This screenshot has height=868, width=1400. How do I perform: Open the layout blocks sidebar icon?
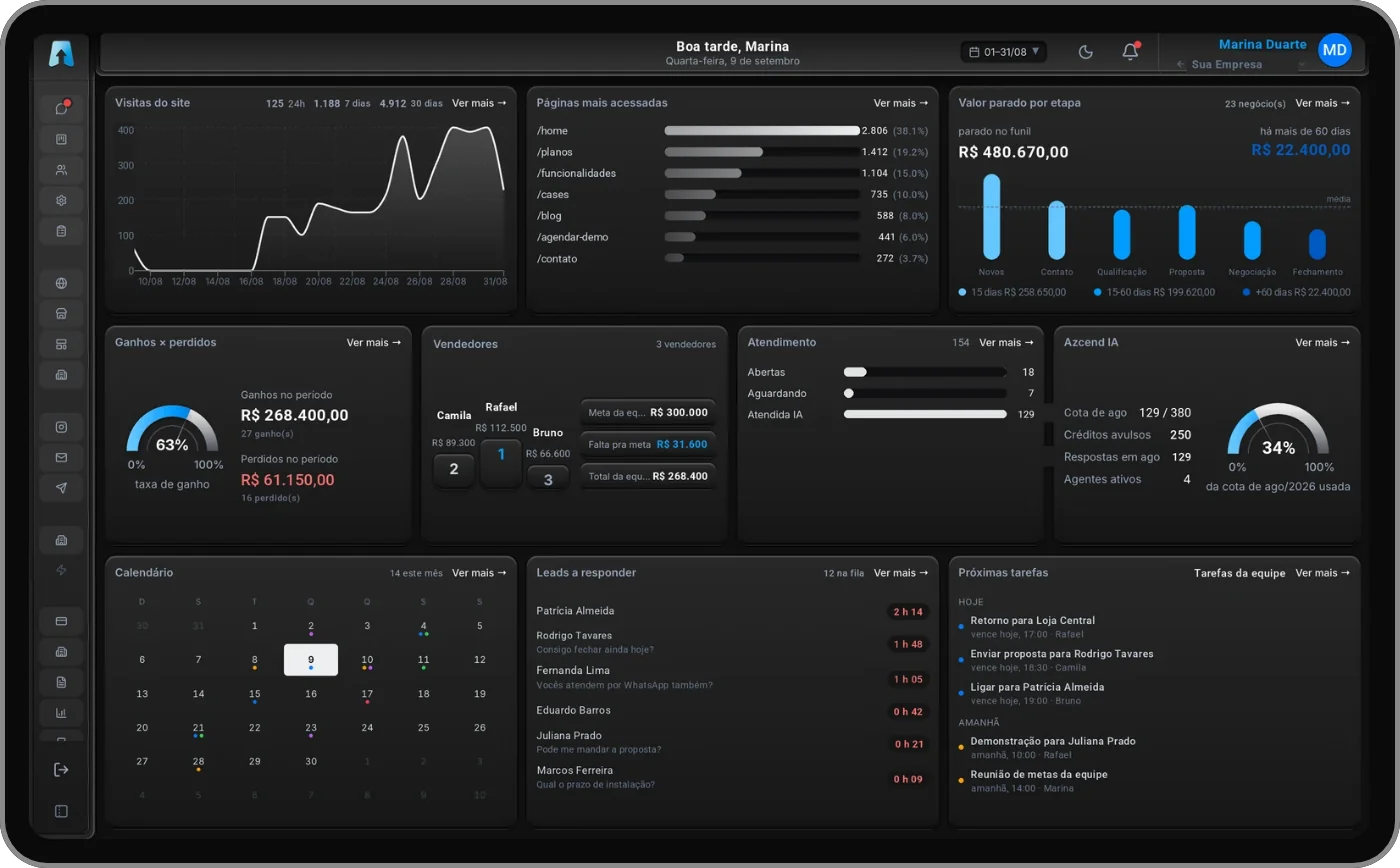(61, 344)
